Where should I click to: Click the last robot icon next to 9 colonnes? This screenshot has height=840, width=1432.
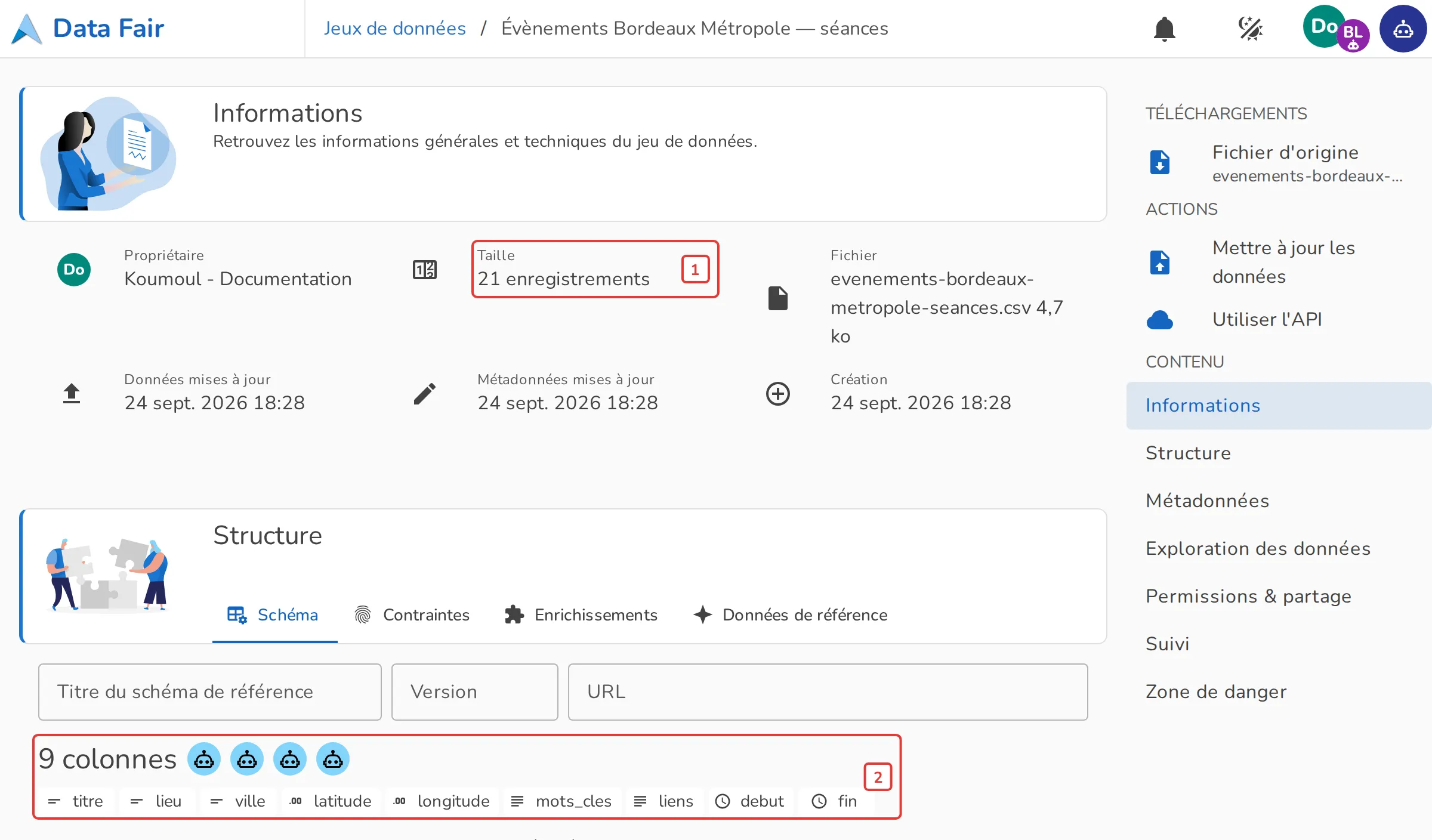[333, 759]
